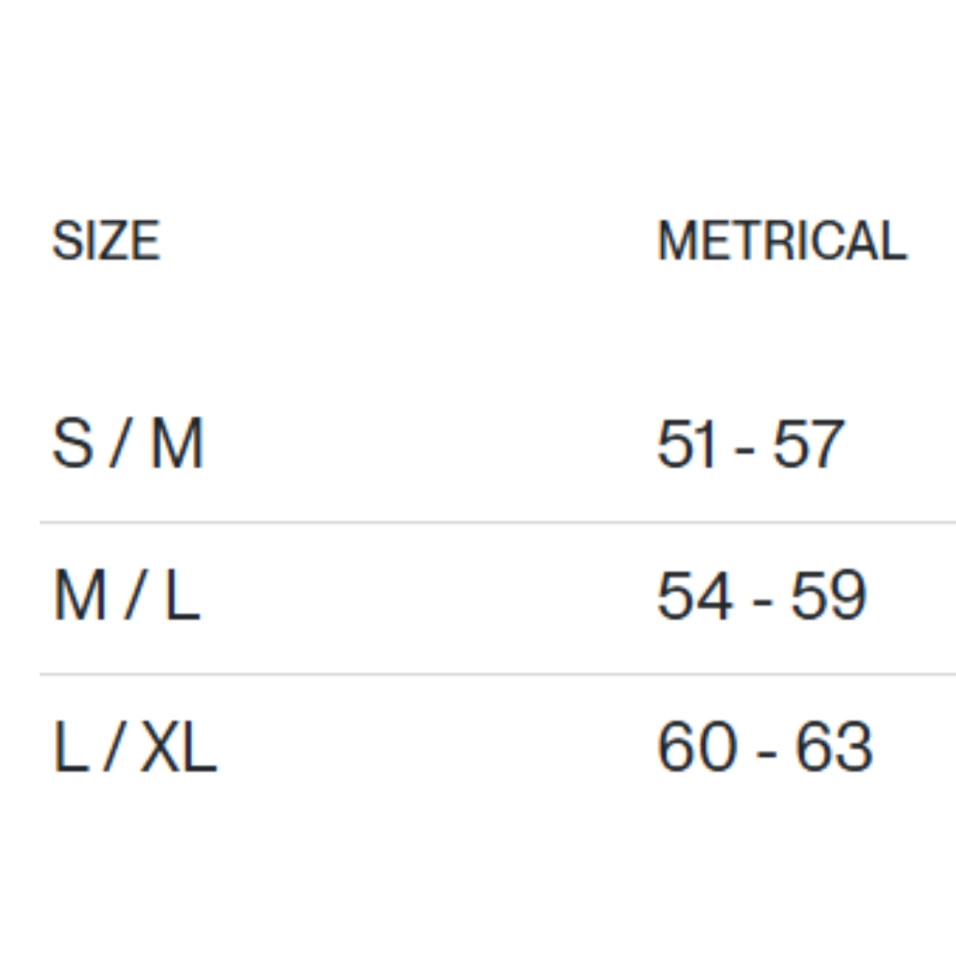956x956 pixels.
Task: Click the first L in the L / XL row
Action: pyautogui.click(x=69, y=749)
